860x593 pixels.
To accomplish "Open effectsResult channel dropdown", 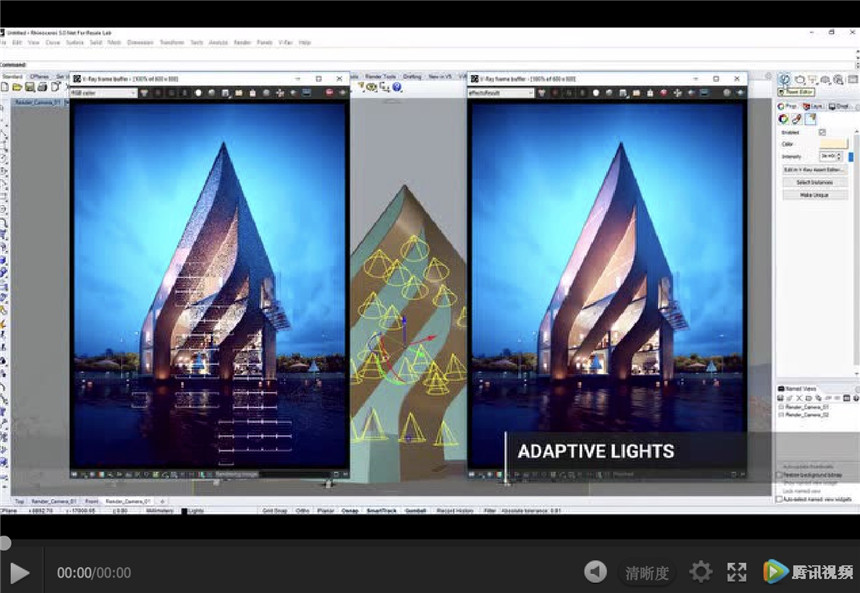I will point(500,93).
